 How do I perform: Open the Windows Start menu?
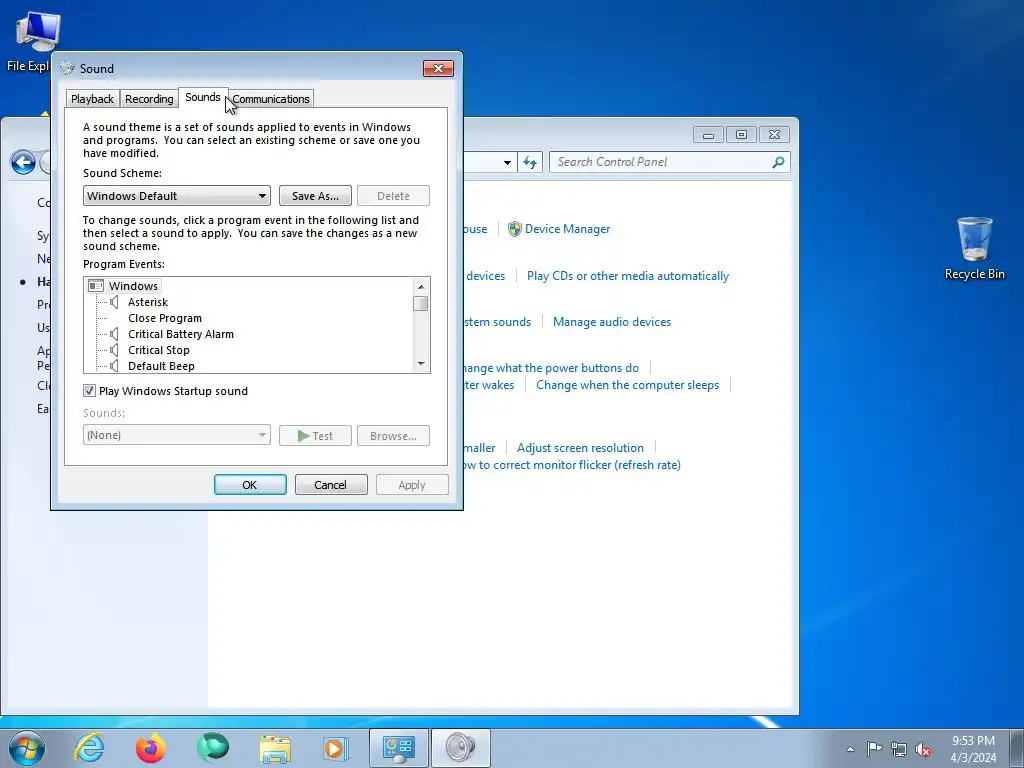click(27, 748)
